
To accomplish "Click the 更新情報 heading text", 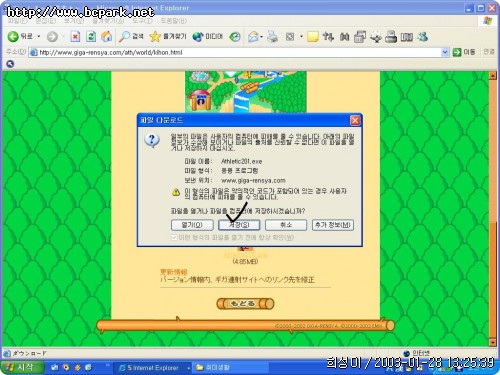I will click(174, 272).
